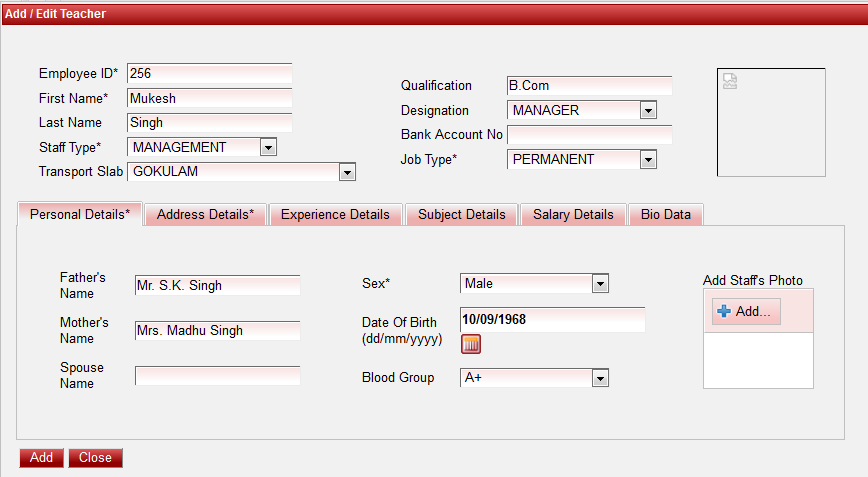
Task: Click Add... button for staff photo
Action: 746,312
